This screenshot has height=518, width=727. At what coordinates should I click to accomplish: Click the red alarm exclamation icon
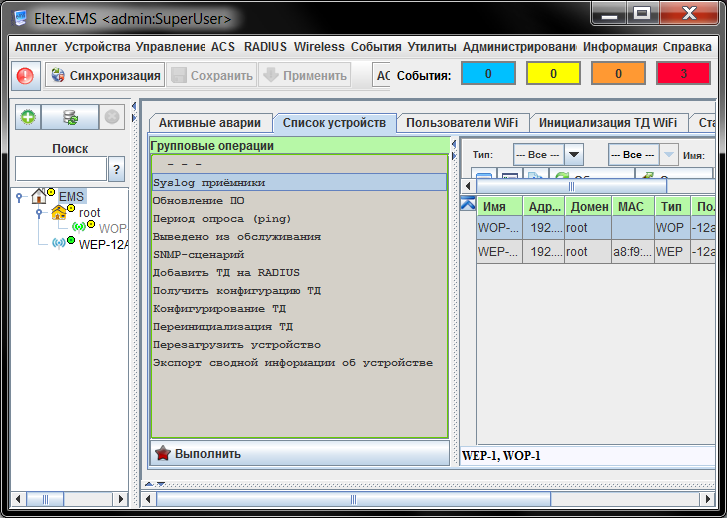click(x=26, y=75)
